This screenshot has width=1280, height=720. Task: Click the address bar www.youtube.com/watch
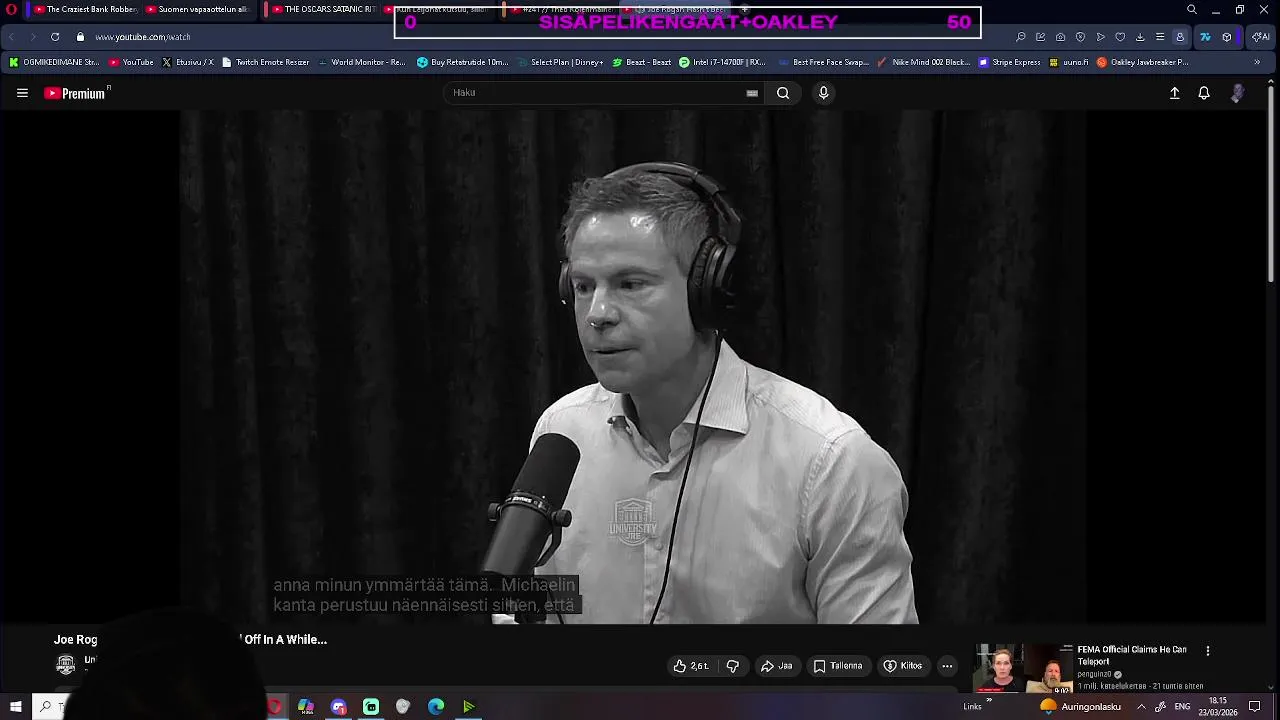(143, 37)
